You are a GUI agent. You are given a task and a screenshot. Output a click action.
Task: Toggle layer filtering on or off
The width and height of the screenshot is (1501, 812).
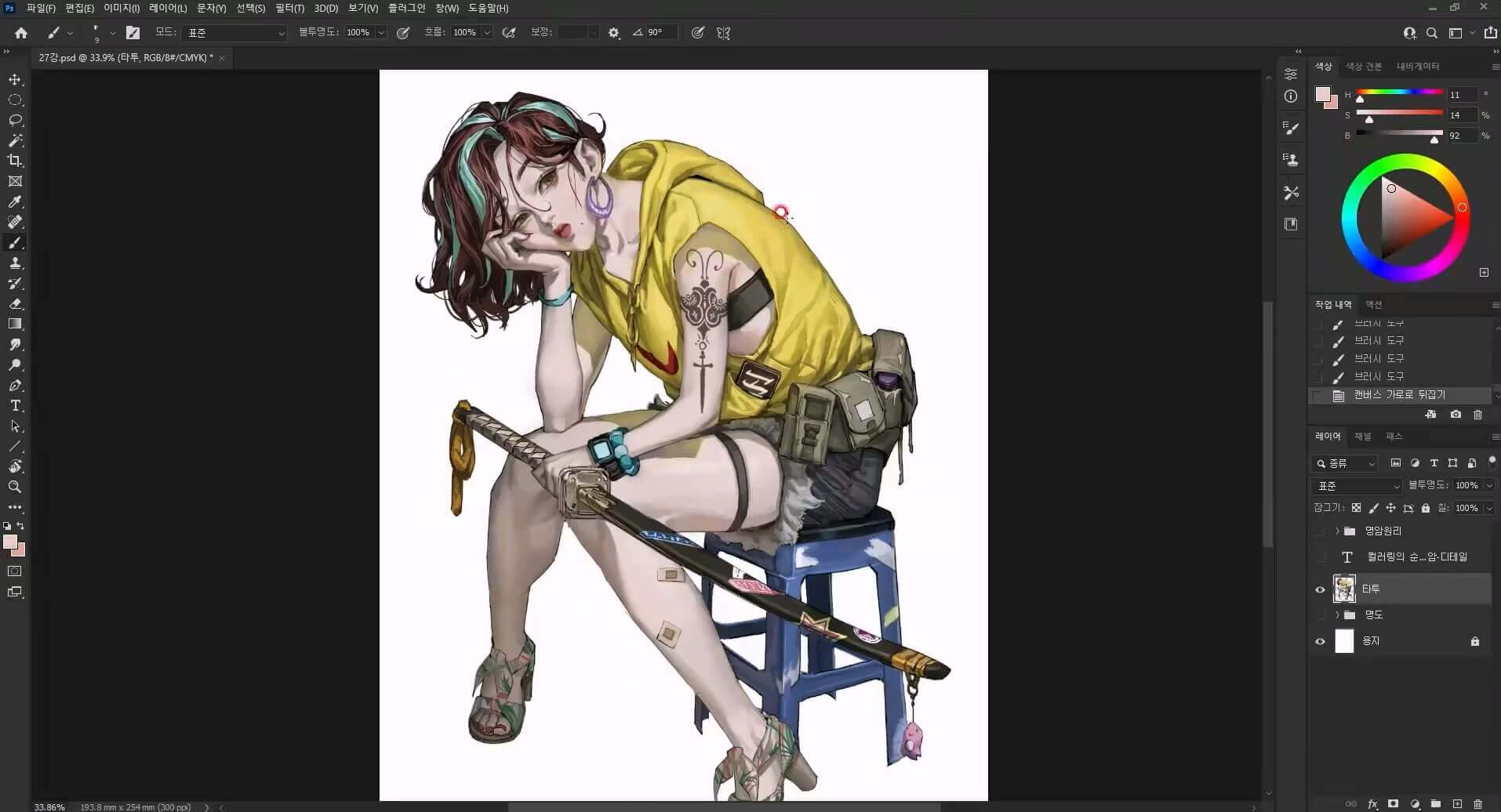pyautogui.click(x=1492, y=462)
